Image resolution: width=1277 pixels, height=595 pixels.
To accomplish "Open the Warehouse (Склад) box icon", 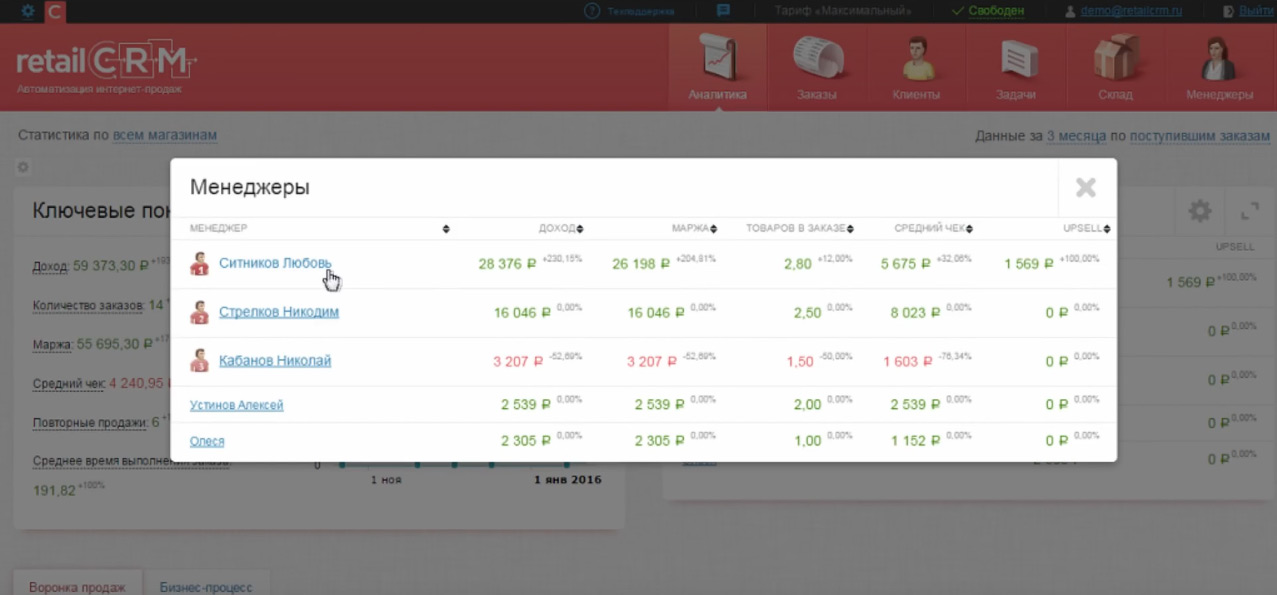I will click(1115, 59).
